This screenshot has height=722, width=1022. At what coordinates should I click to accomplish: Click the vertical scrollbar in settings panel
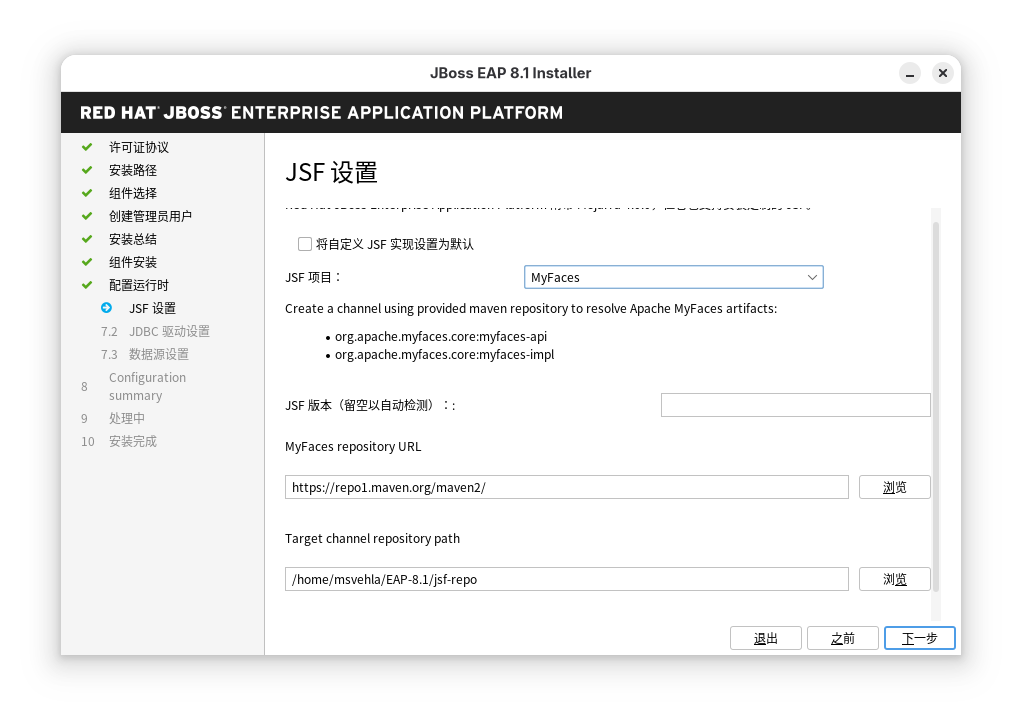click(936, 400)
